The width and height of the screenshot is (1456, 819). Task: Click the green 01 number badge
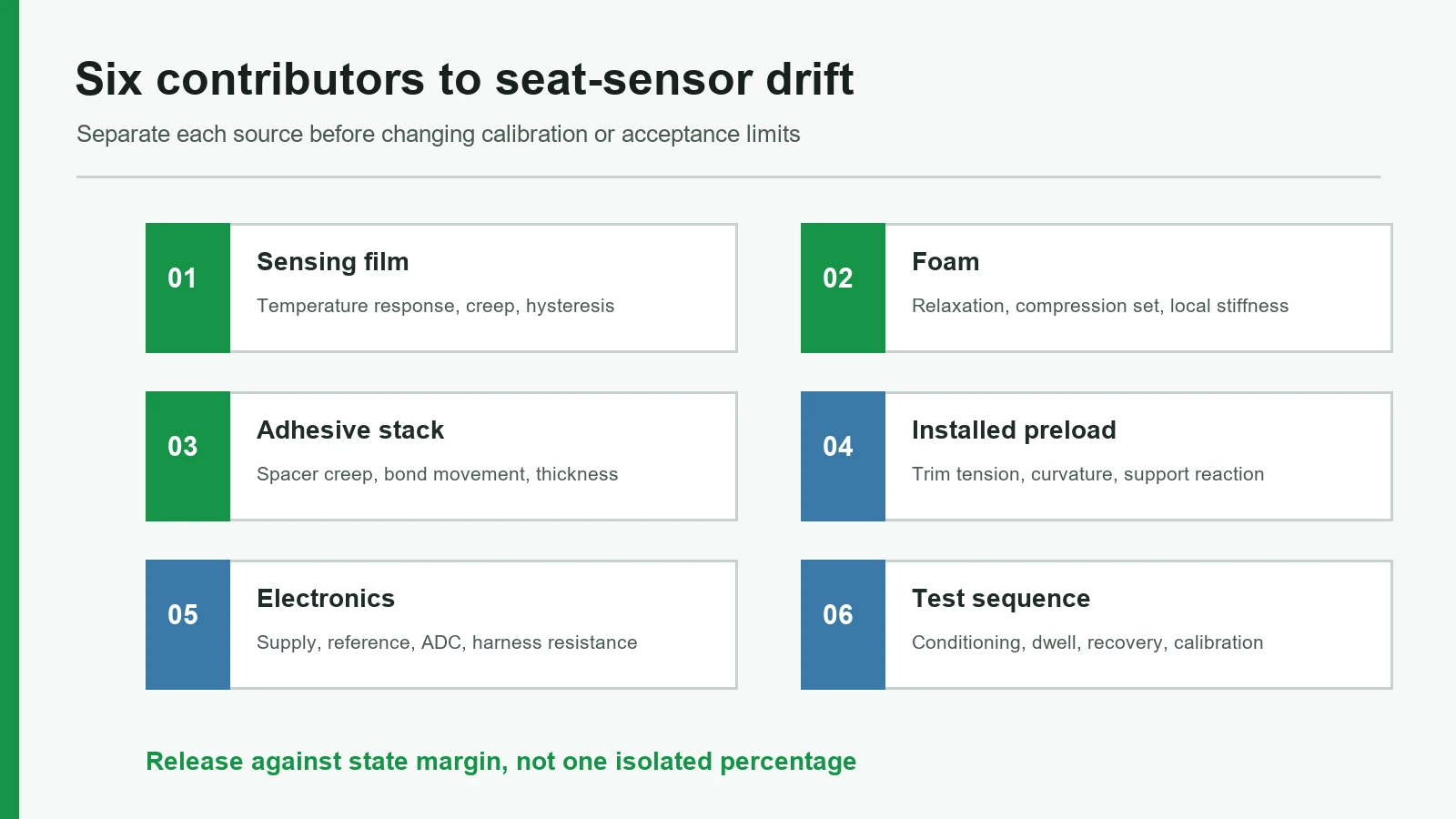187,288
